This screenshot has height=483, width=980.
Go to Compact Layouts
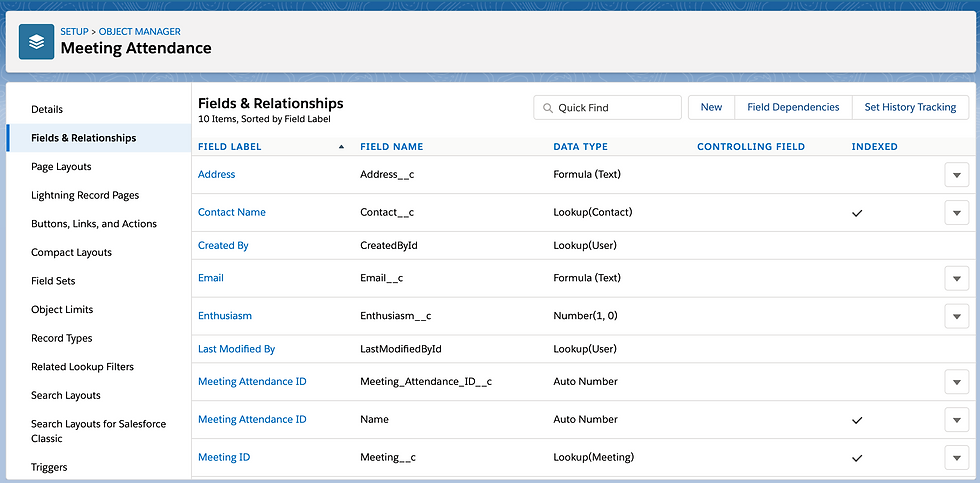71,252
